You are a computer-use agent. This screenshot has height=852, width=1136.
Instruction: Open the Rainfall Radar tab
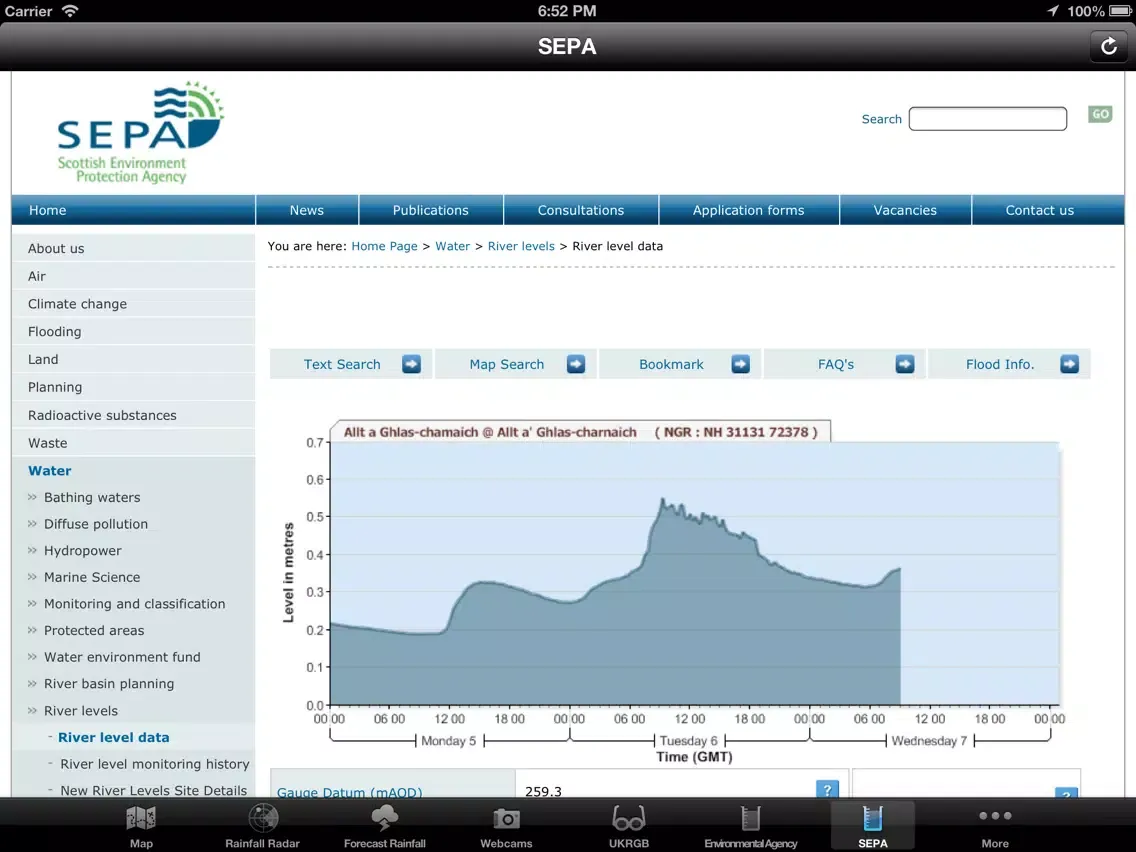(x=262, y=826)
